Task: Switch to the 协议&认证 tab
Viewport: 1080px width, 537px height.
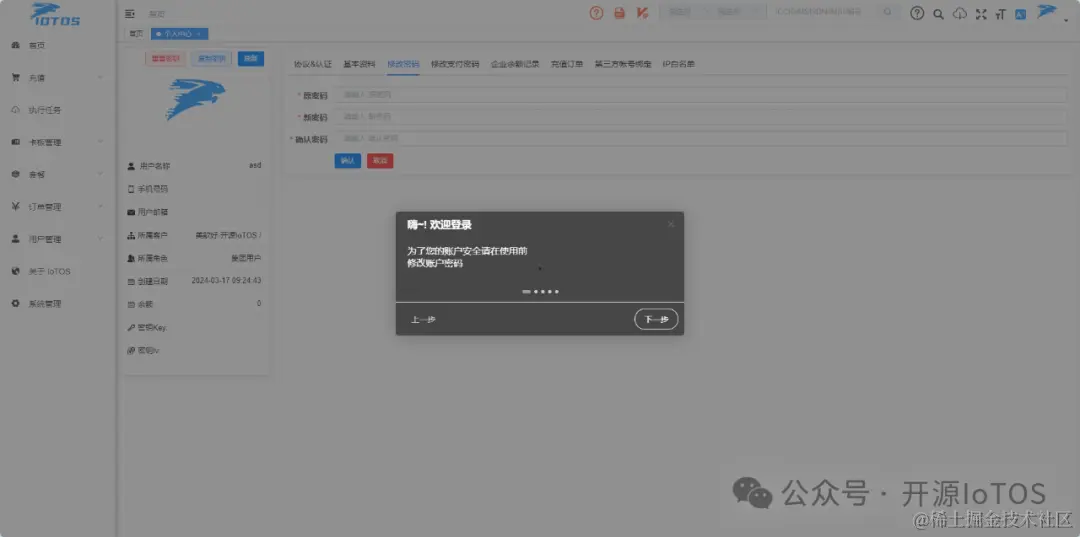Action: (x=313, y=64)
